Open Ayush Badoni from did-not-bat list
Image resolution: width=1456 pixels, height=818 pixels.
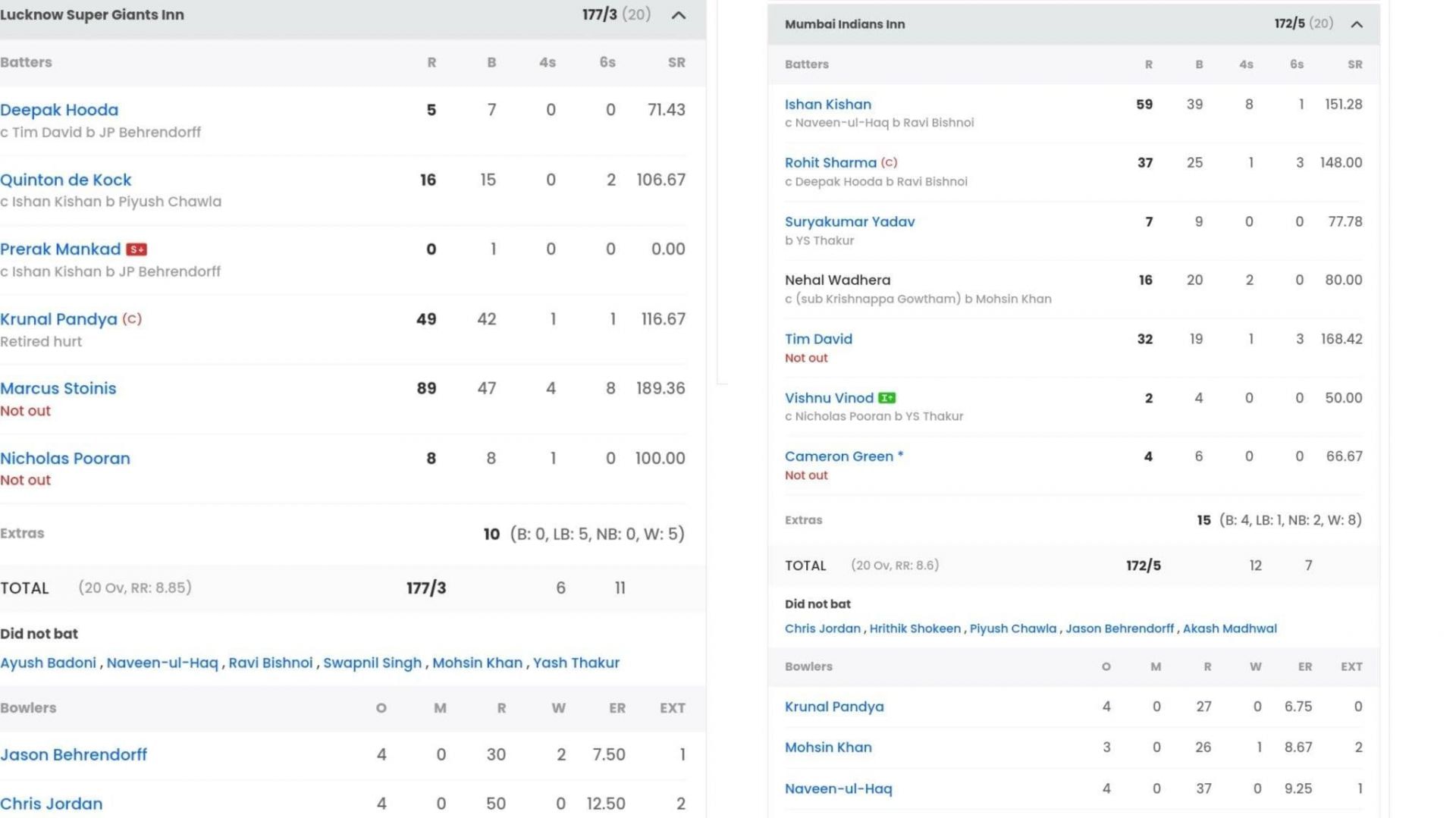[x=49, y=663]
